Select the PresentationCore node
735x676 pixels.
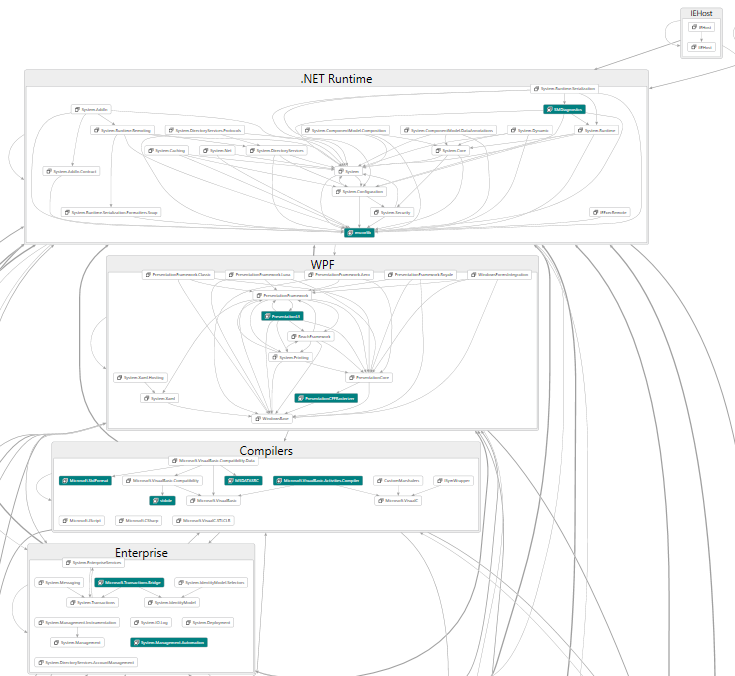[368, 377]
